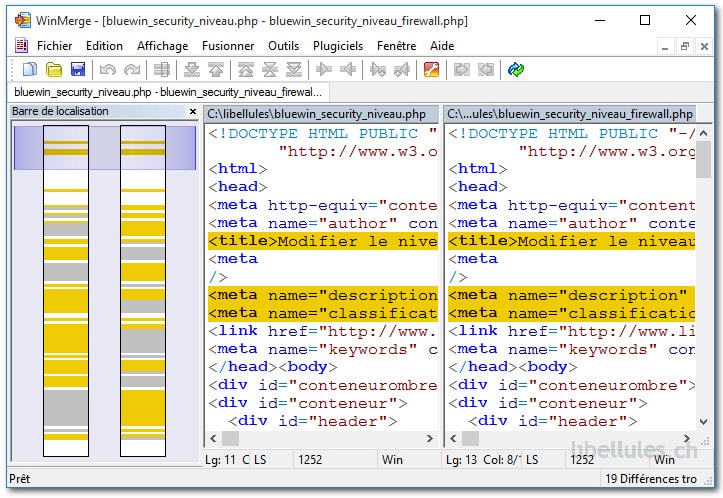The image size is (723, 498).
Task: Click "Lg: 13 Col: 8" right status indicator
Action: click(x=482, y=460)
